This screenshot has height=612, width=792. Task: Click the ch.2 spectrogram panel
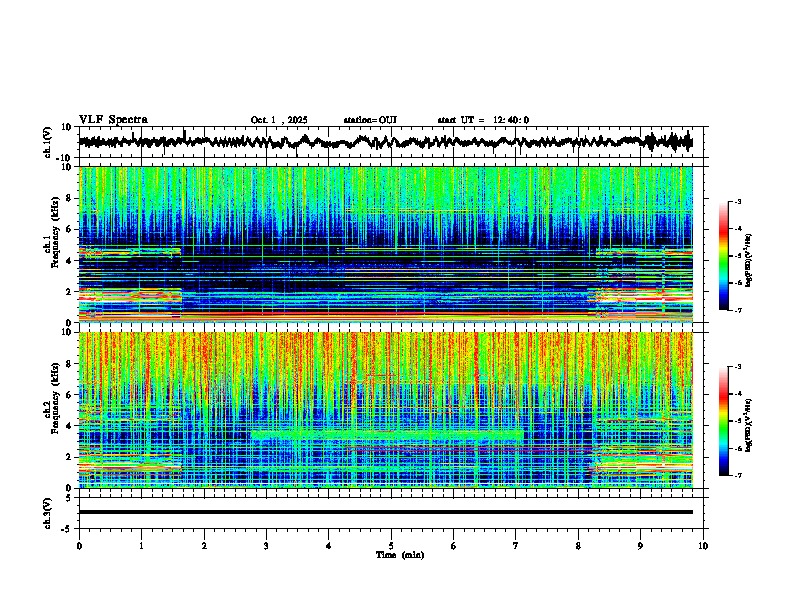386,410
